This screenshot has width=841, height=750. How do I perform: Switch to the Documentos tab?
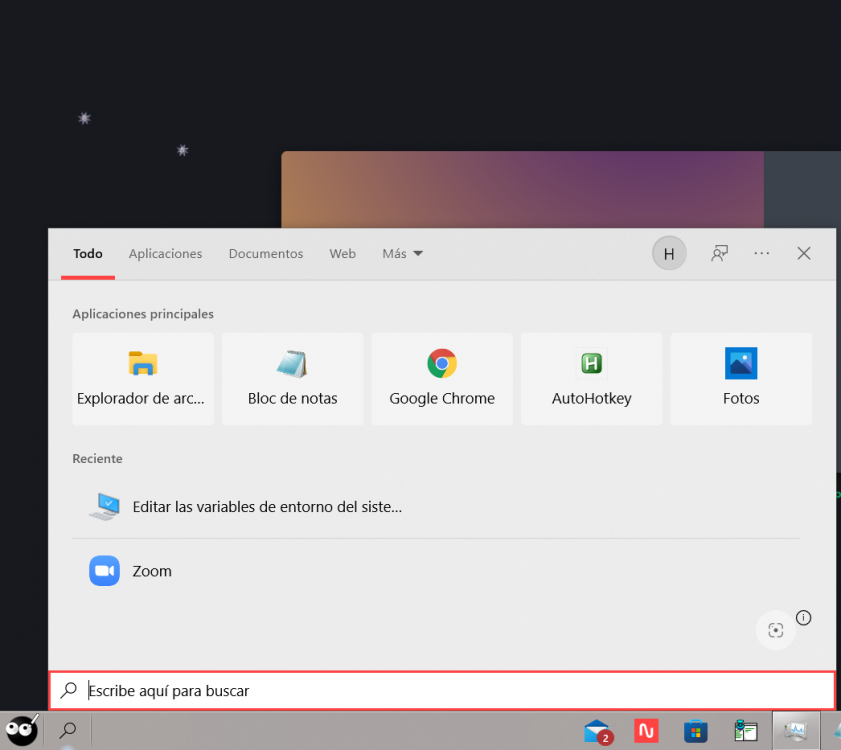click(x=265, y=254)
